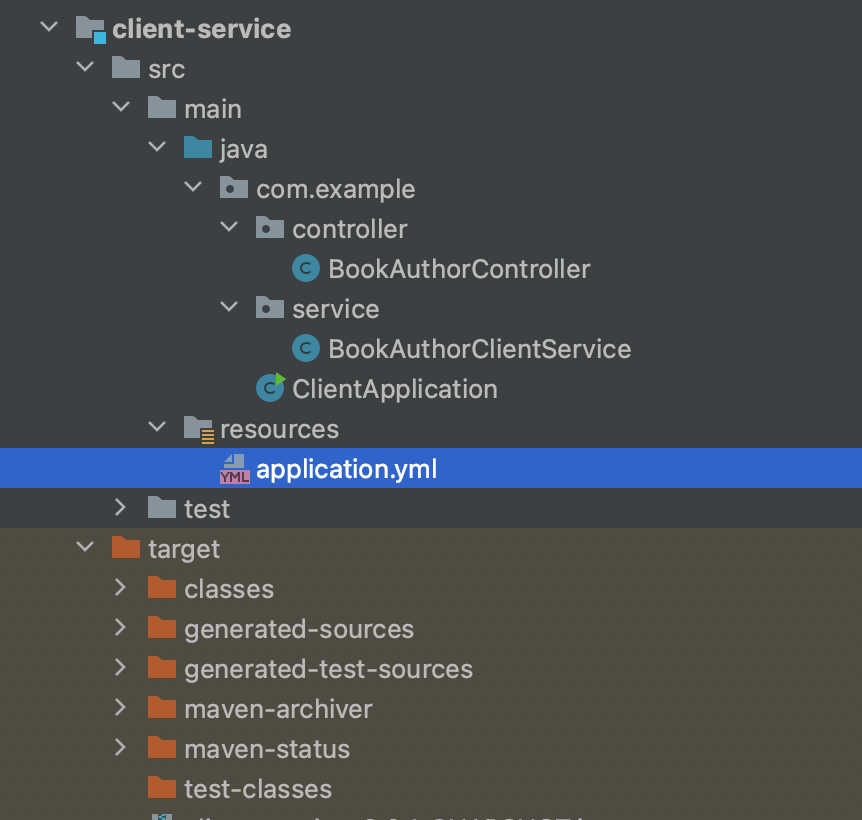Click the com.example package icon
The width and height of the screenshot is (862, 820).
click(x=234, y=188)
